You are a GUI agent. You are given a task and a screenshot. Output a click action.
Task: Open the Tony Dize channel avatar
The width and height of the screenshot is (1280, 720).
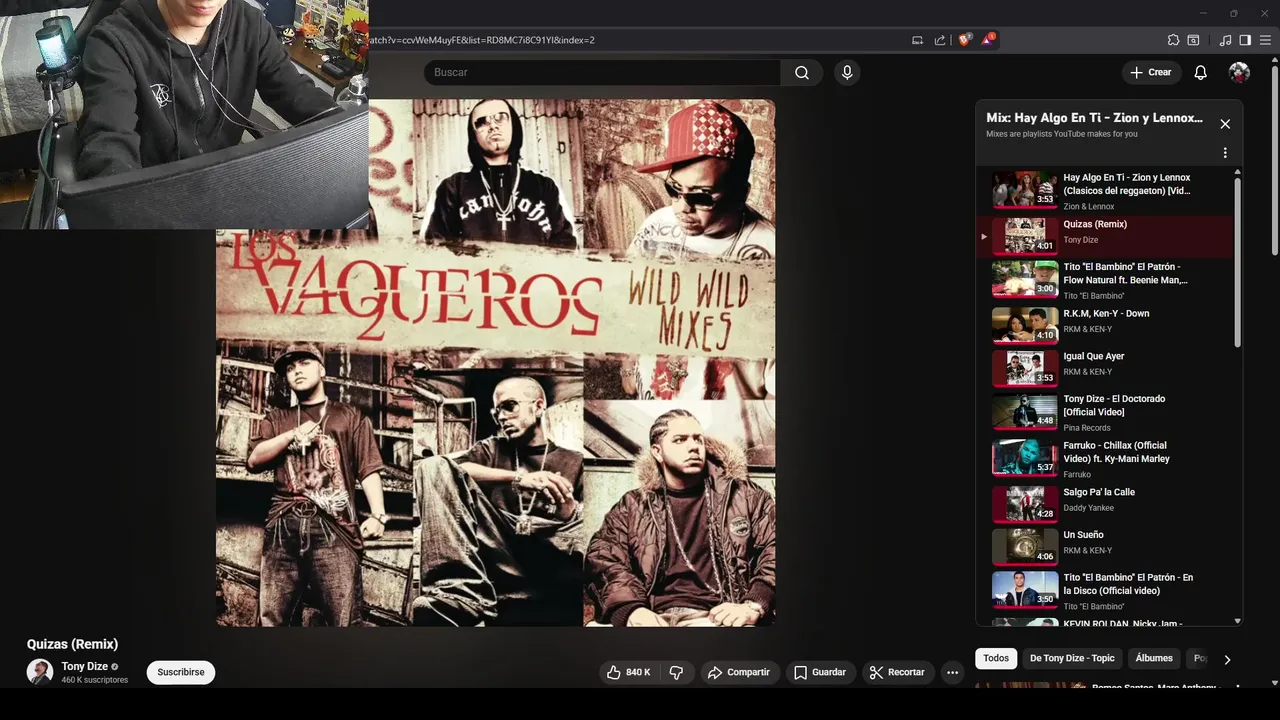coord(40,672)
